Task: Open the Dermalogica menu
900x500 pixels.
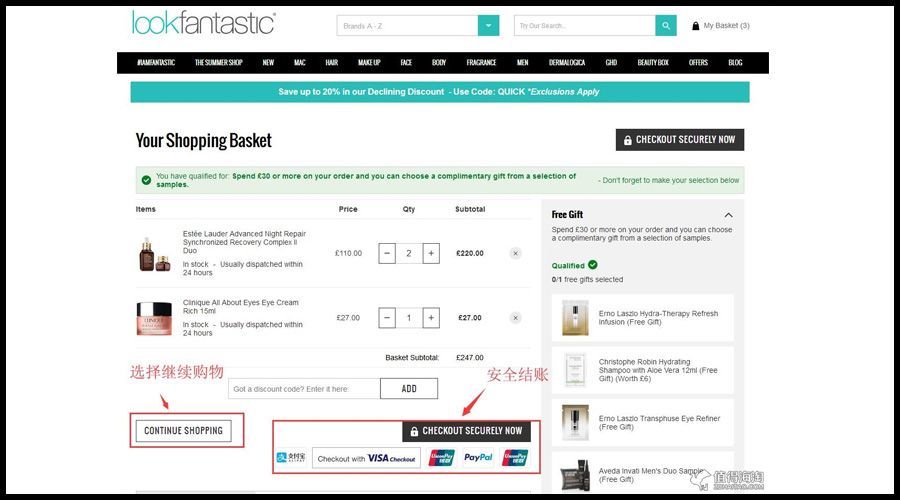Action: click(x=567, y=63)
